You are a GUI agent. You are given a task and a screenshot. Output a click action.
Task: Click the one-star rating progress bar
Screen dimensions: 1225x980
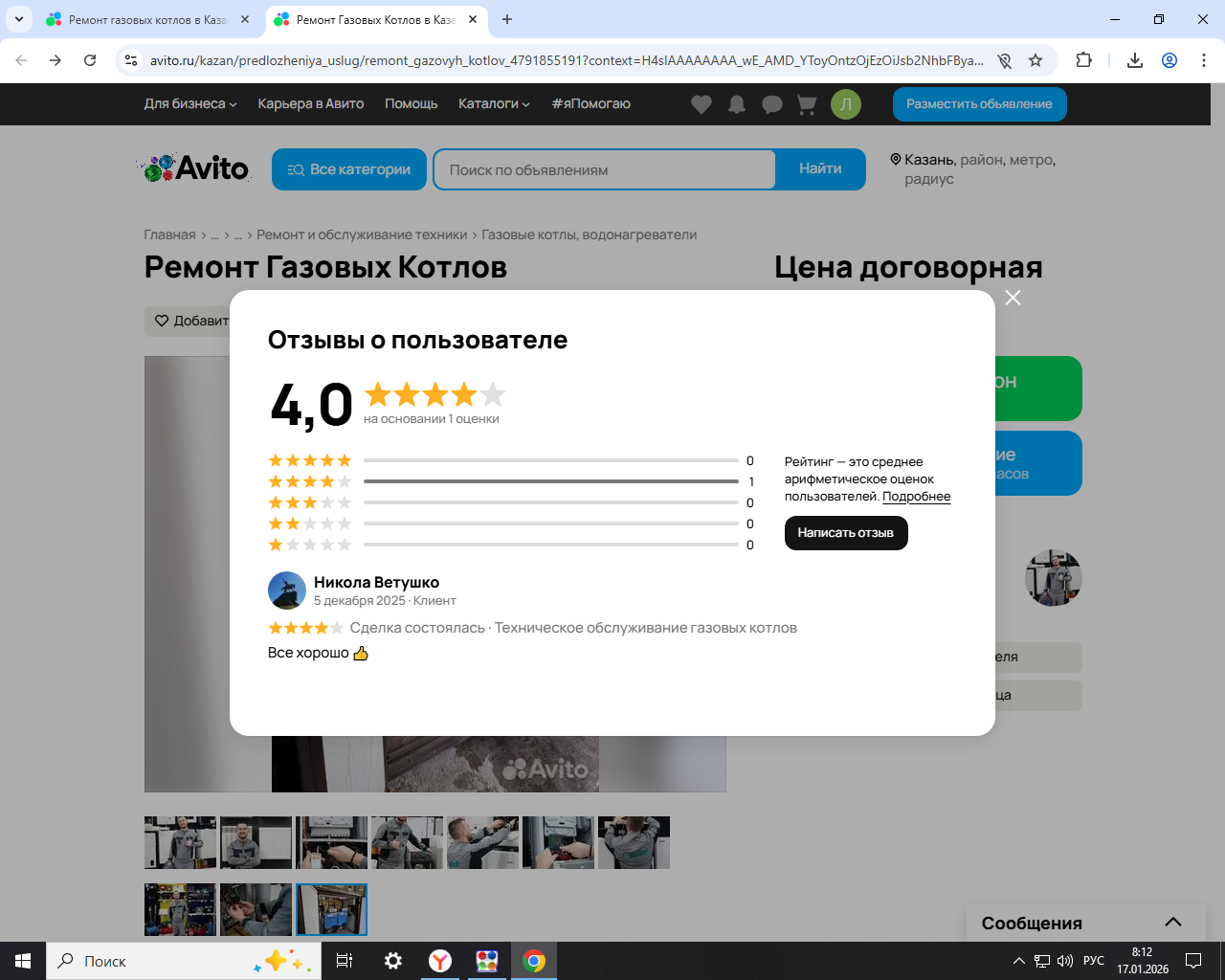pos(551,545)
